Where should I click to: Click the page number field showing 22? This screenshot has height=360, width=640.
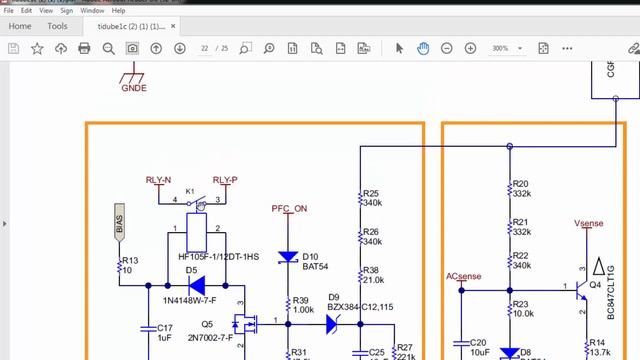204,49
